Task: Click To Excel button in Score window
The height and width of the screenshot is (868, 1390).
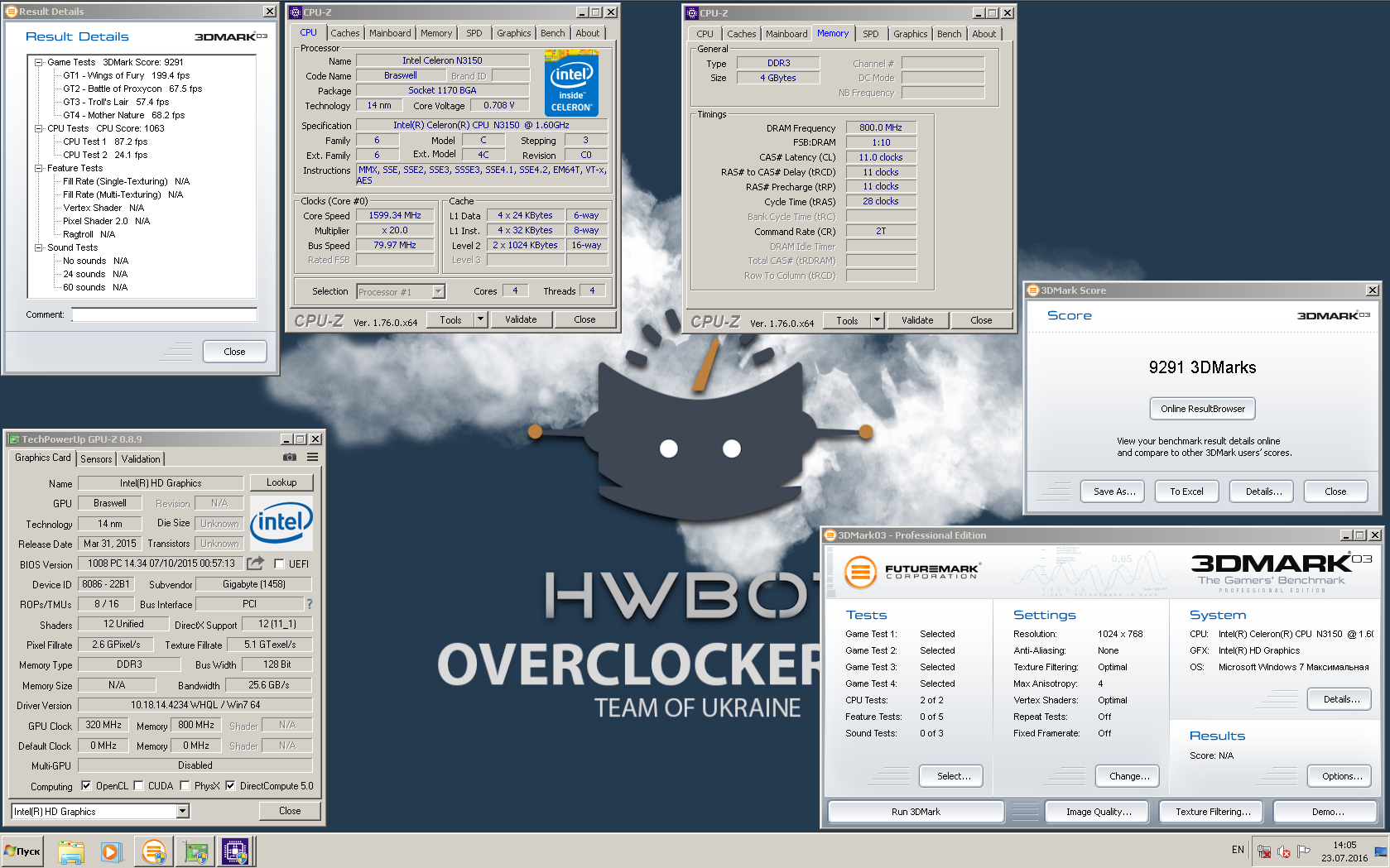Action: coord(1186,492)
